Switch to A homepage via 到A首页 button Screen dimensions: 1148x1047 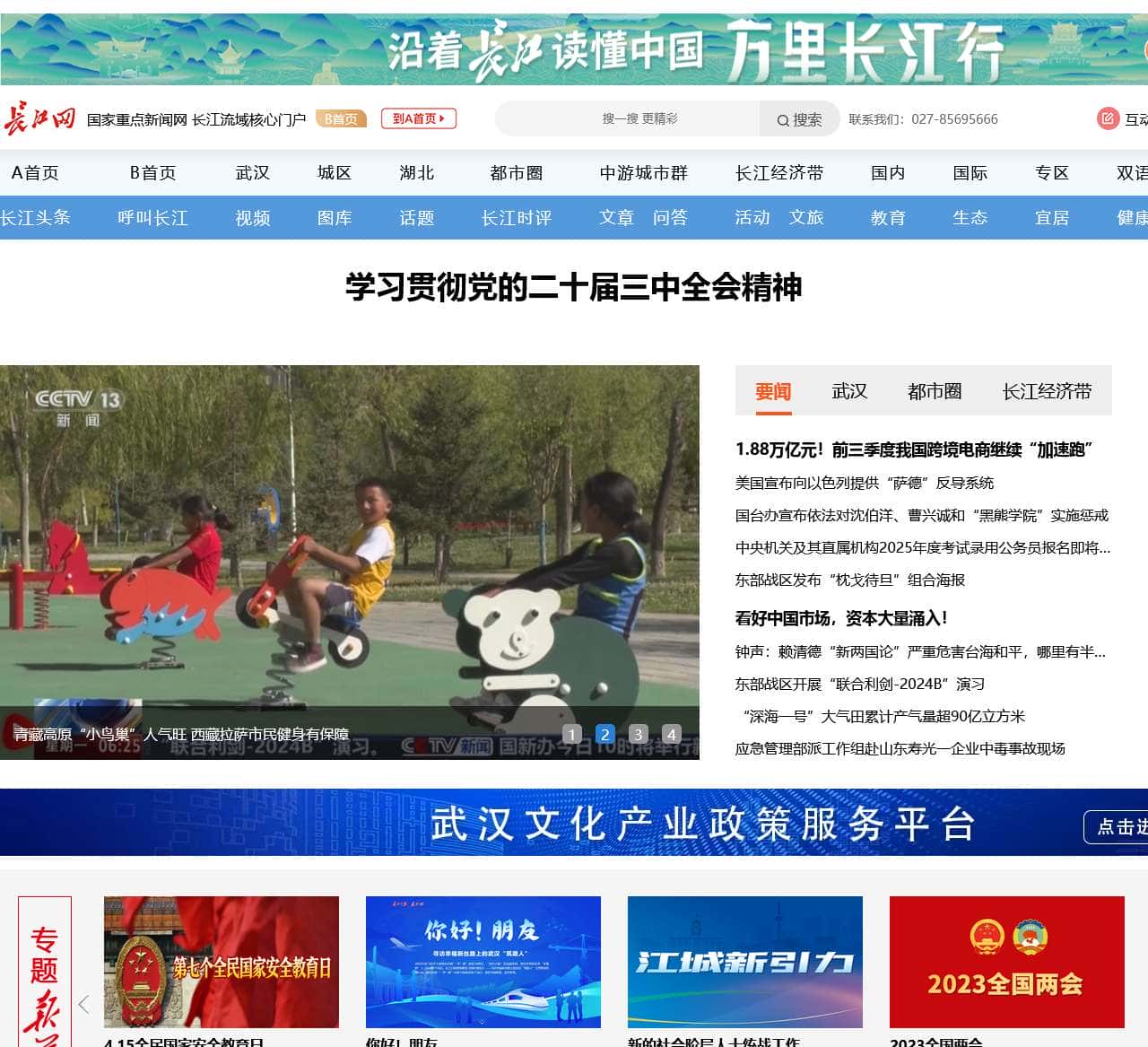pos(418,118)
